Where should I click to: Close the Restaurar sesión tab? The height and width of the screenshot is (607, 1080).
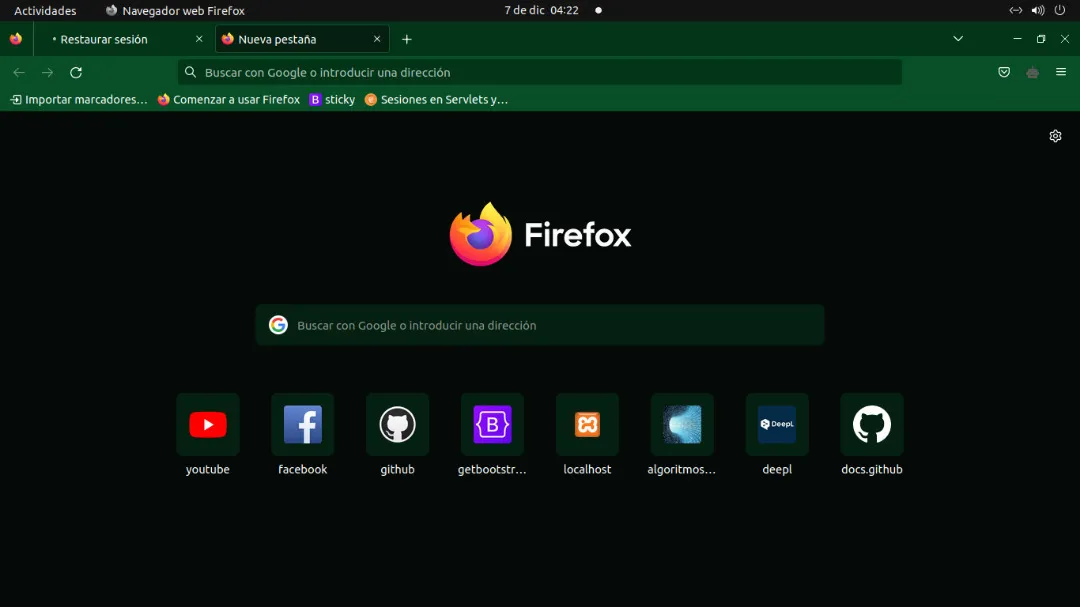(199, 39)
